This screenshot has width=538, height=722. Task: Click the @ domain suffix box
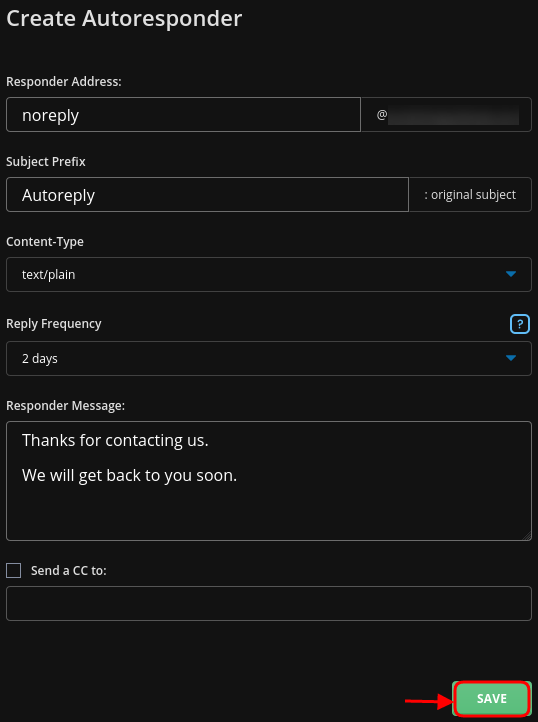[446, 115]
